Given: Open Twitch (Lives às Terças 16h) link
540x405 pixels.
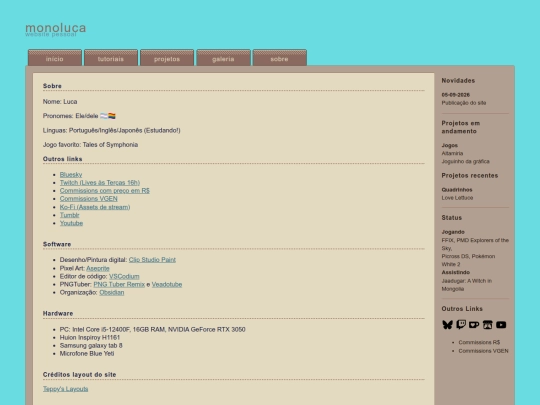Looking at the screenshot, I should [x=100, y=183].
